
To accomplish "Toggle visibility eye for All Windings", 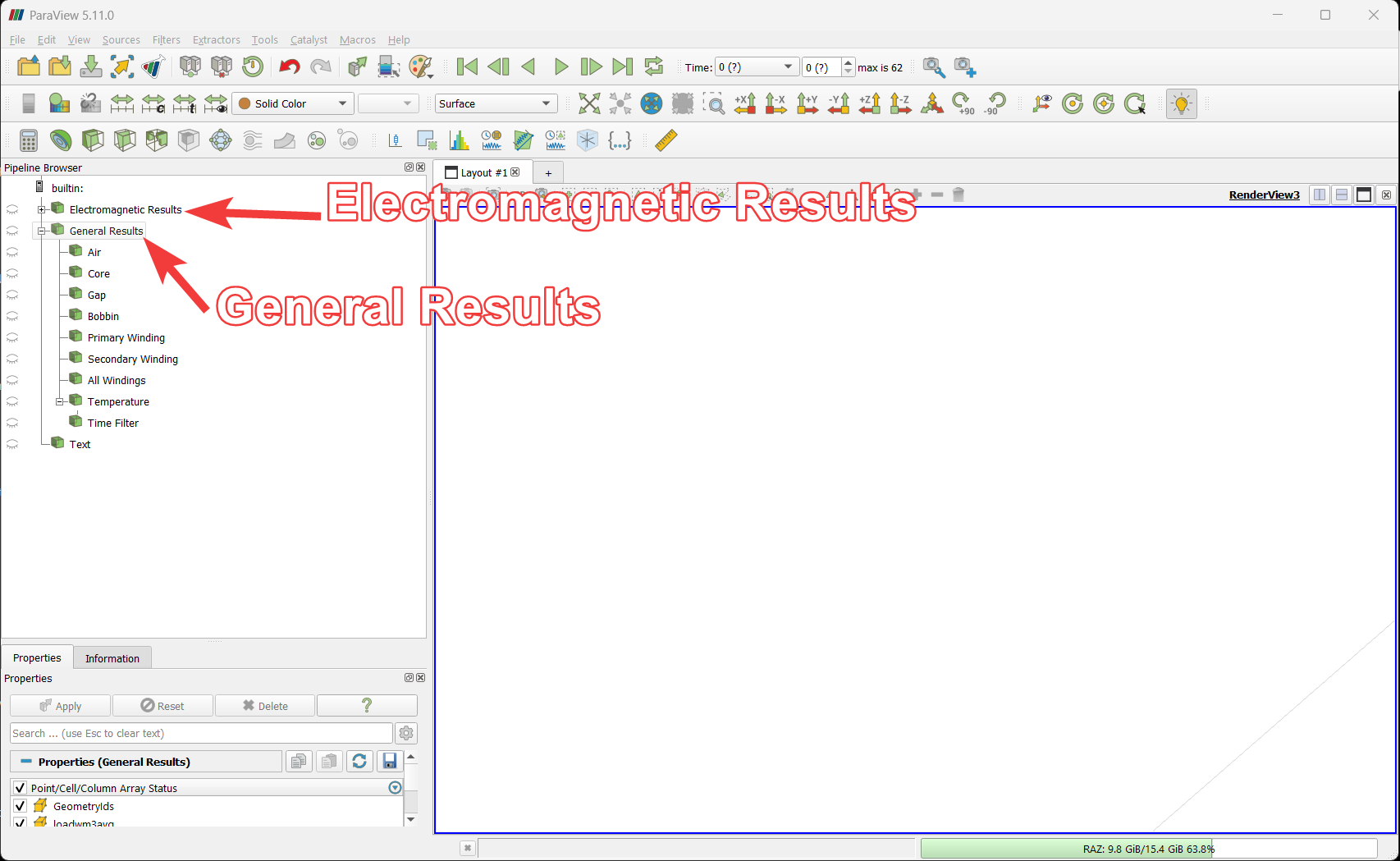I will click(12, 381).
